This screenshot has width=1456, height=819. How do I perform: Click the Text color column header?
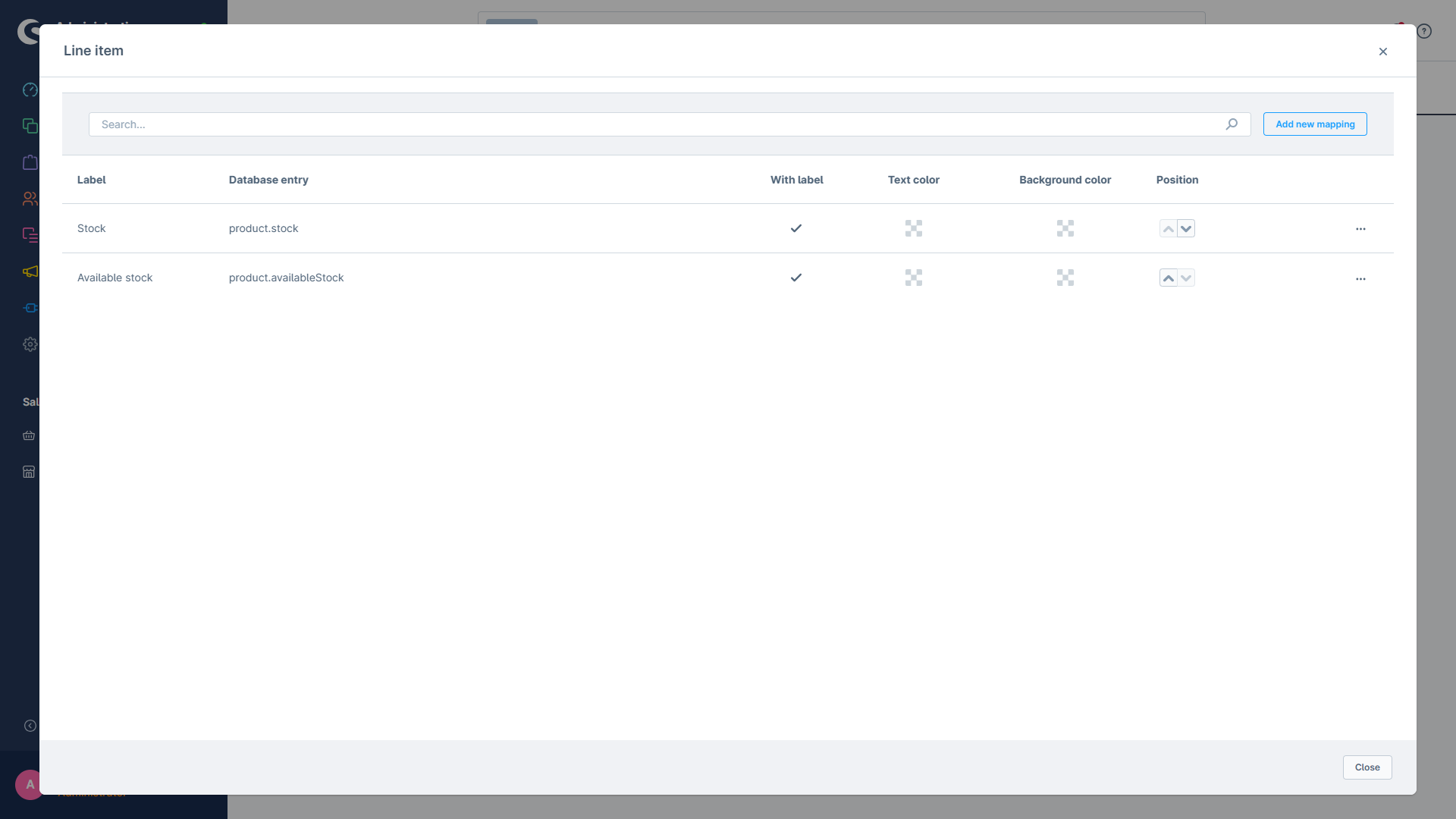914,180
